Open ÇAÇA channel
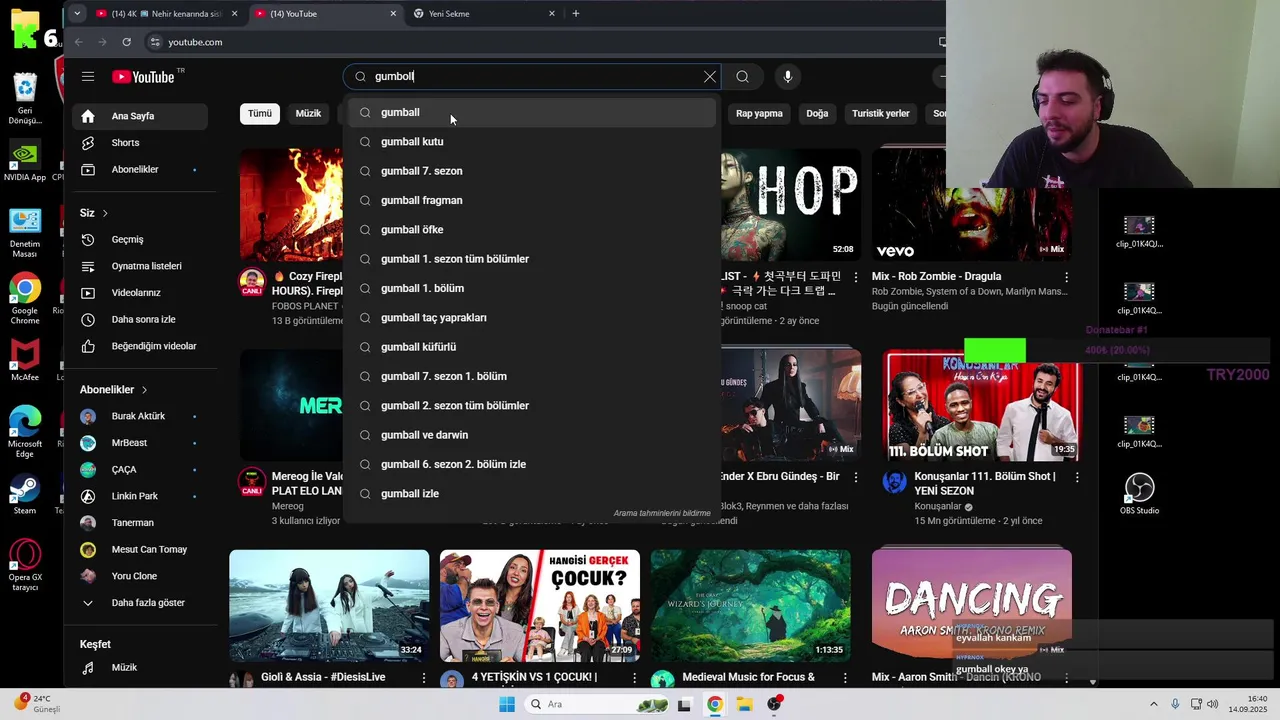Viewport: 1280px width, 720px height. (140, 470)
